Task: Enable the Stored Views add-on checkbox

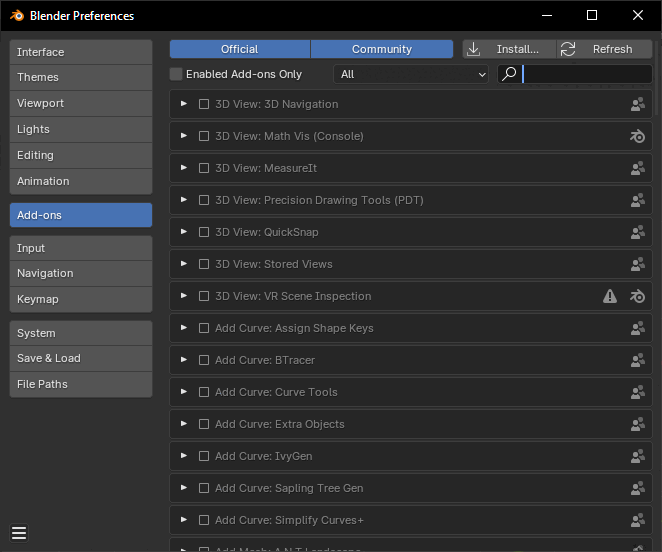Action: 204,264
